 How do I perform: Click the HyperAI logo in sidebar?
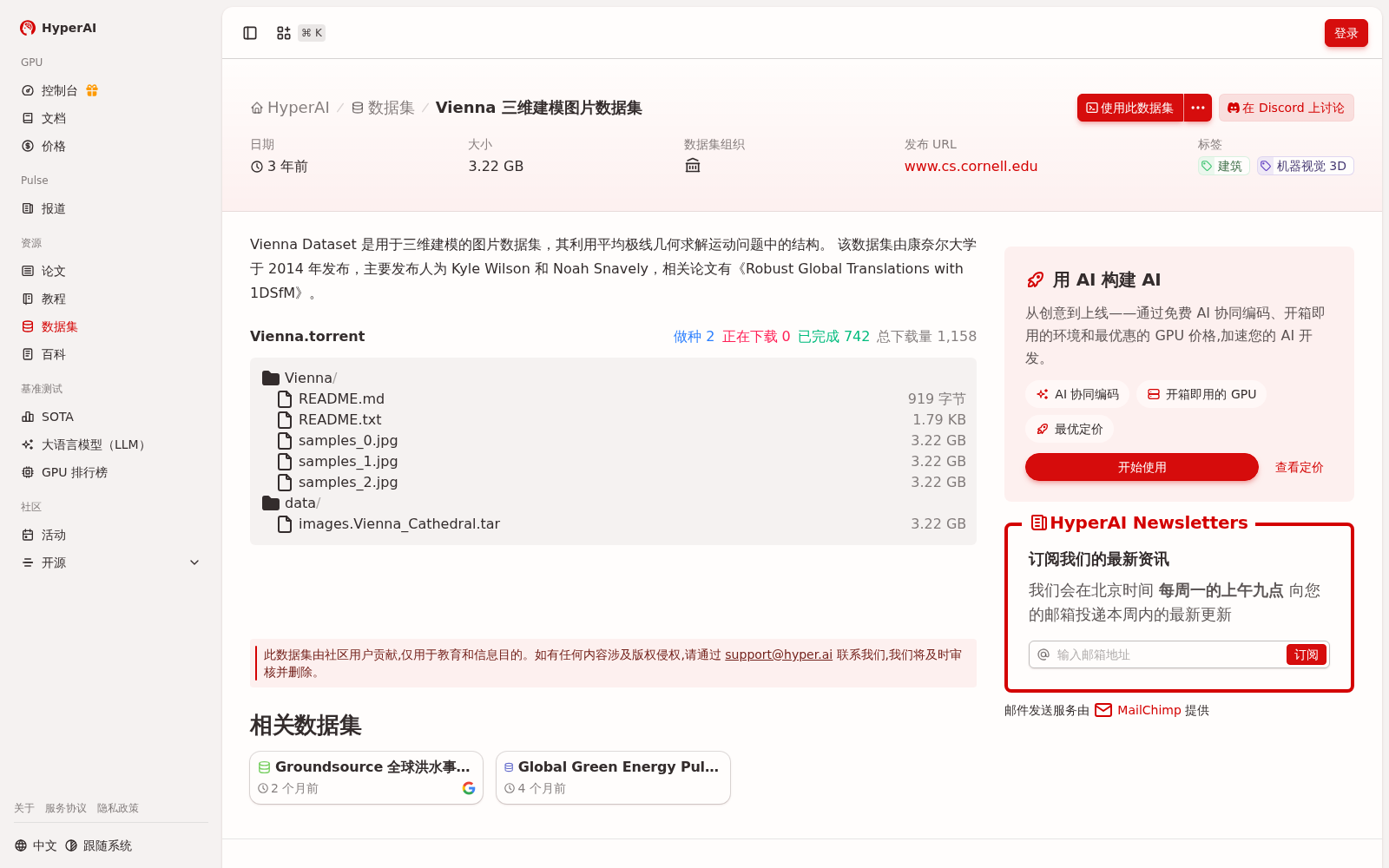tap(58, 28)
